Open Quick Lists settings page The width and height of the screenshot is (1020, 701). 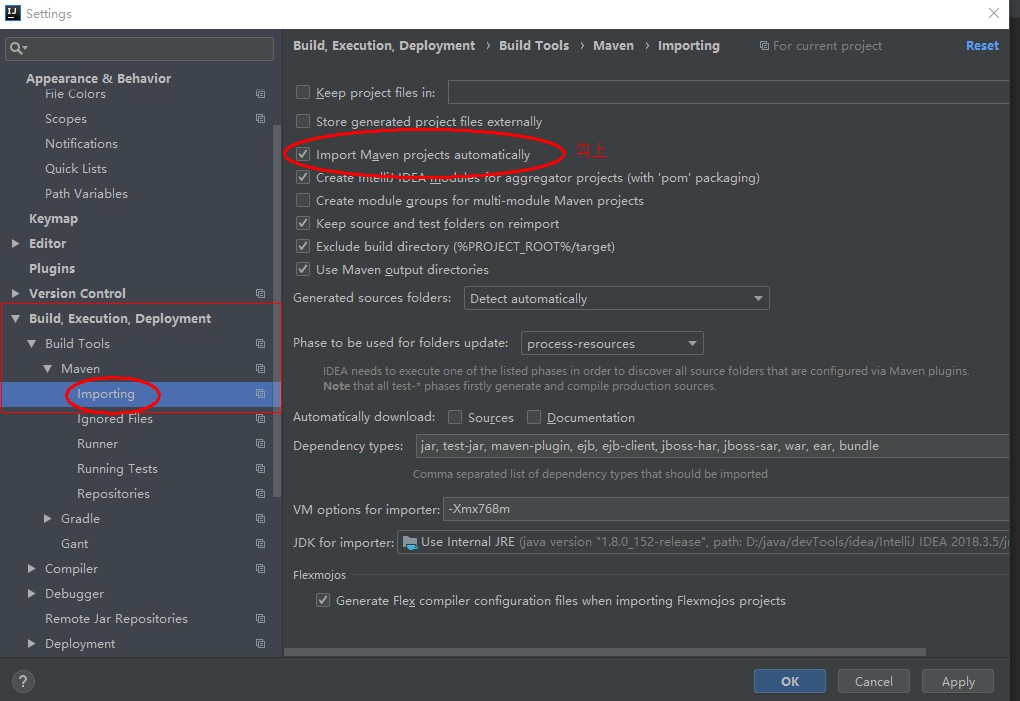coord(75,168)
